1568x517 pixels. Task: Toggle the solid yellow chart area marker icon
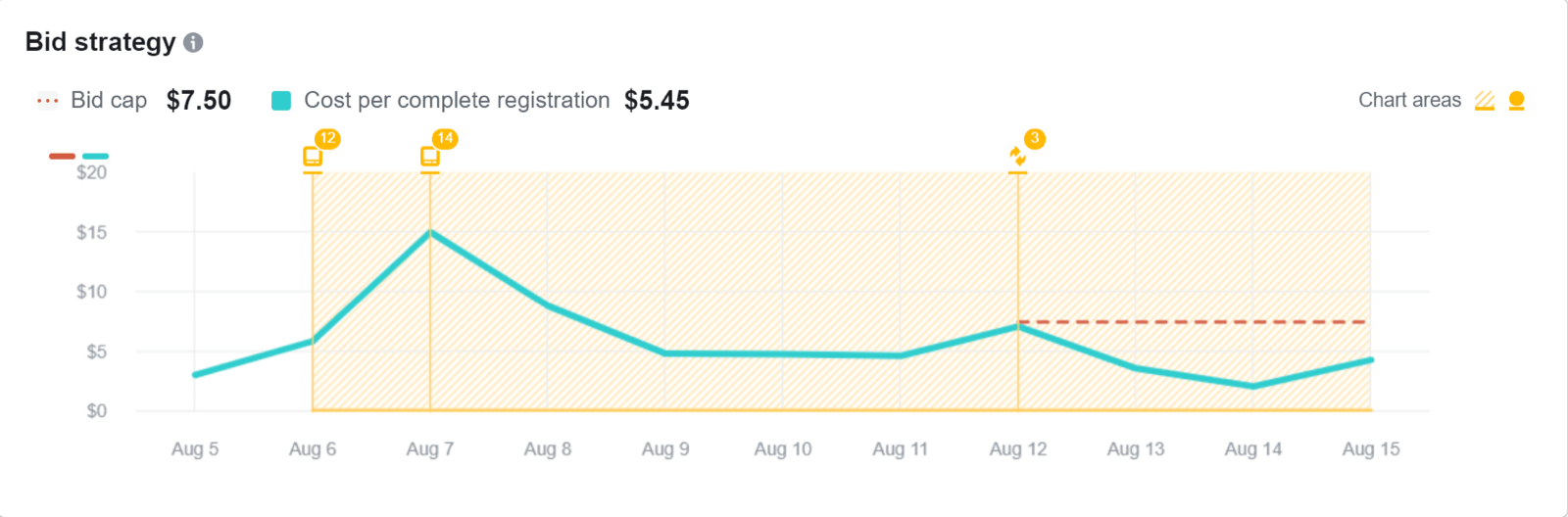click(1517, 101)
